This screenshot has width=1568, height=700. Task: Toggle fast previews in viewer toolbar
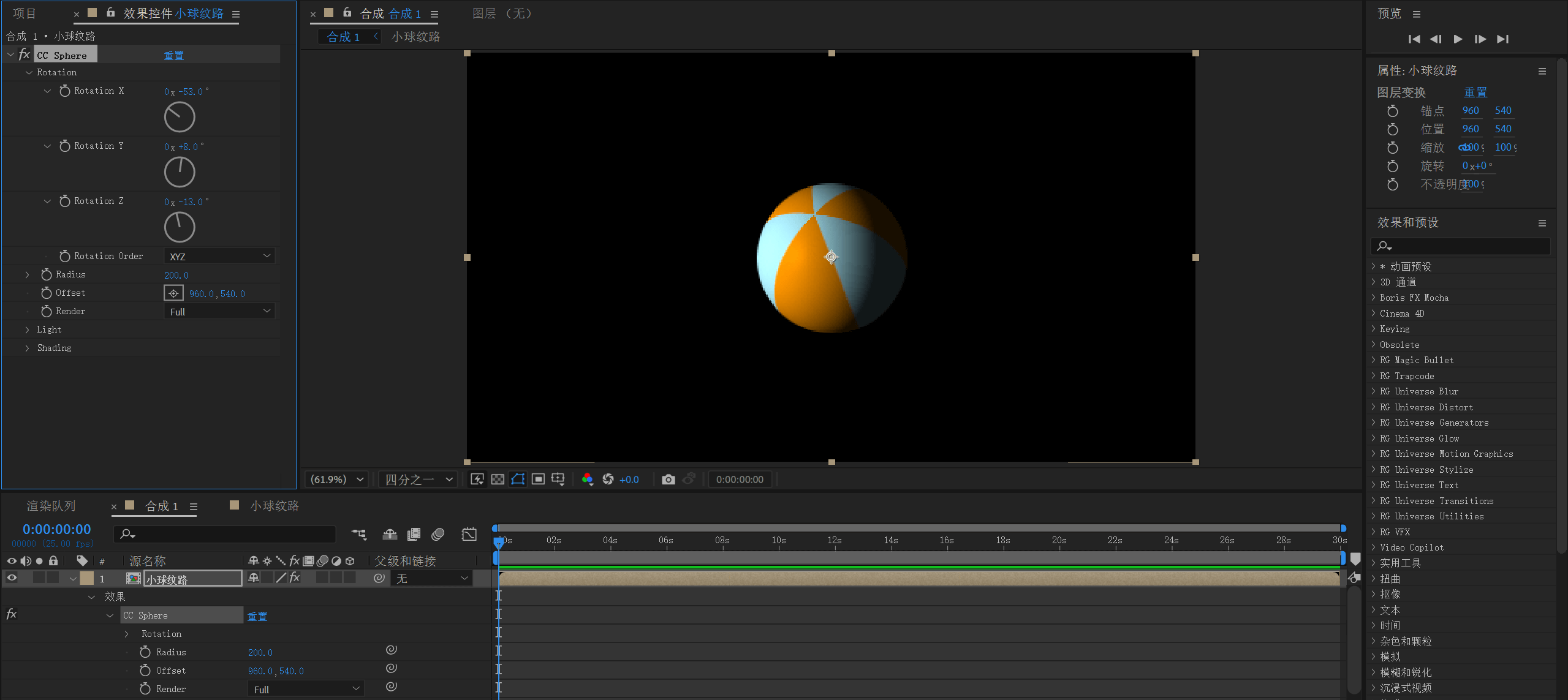[x=477, y=479]
